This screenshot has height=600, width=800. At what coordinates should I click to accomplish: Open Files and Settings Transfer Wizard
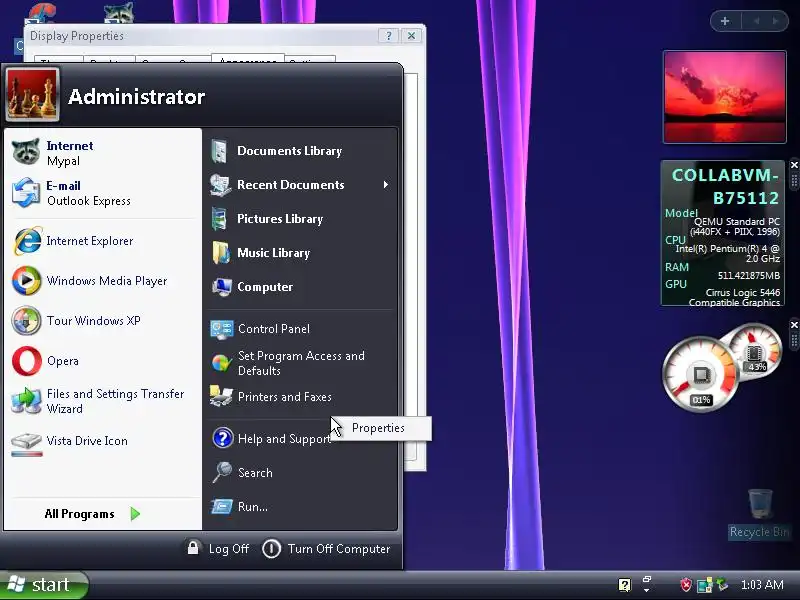pos(102,401)
